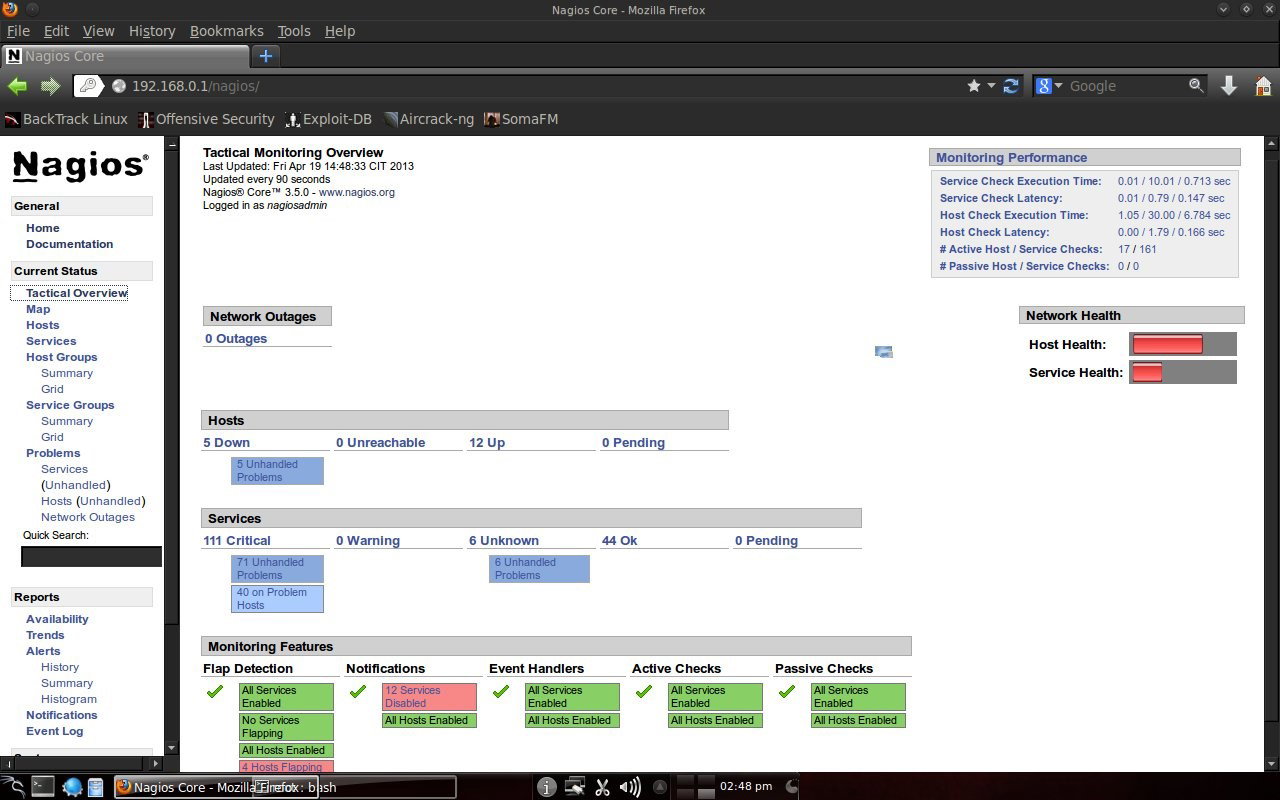Reload the Nagios page
Screen dimensions: 1280x800
pos(1011,86)
